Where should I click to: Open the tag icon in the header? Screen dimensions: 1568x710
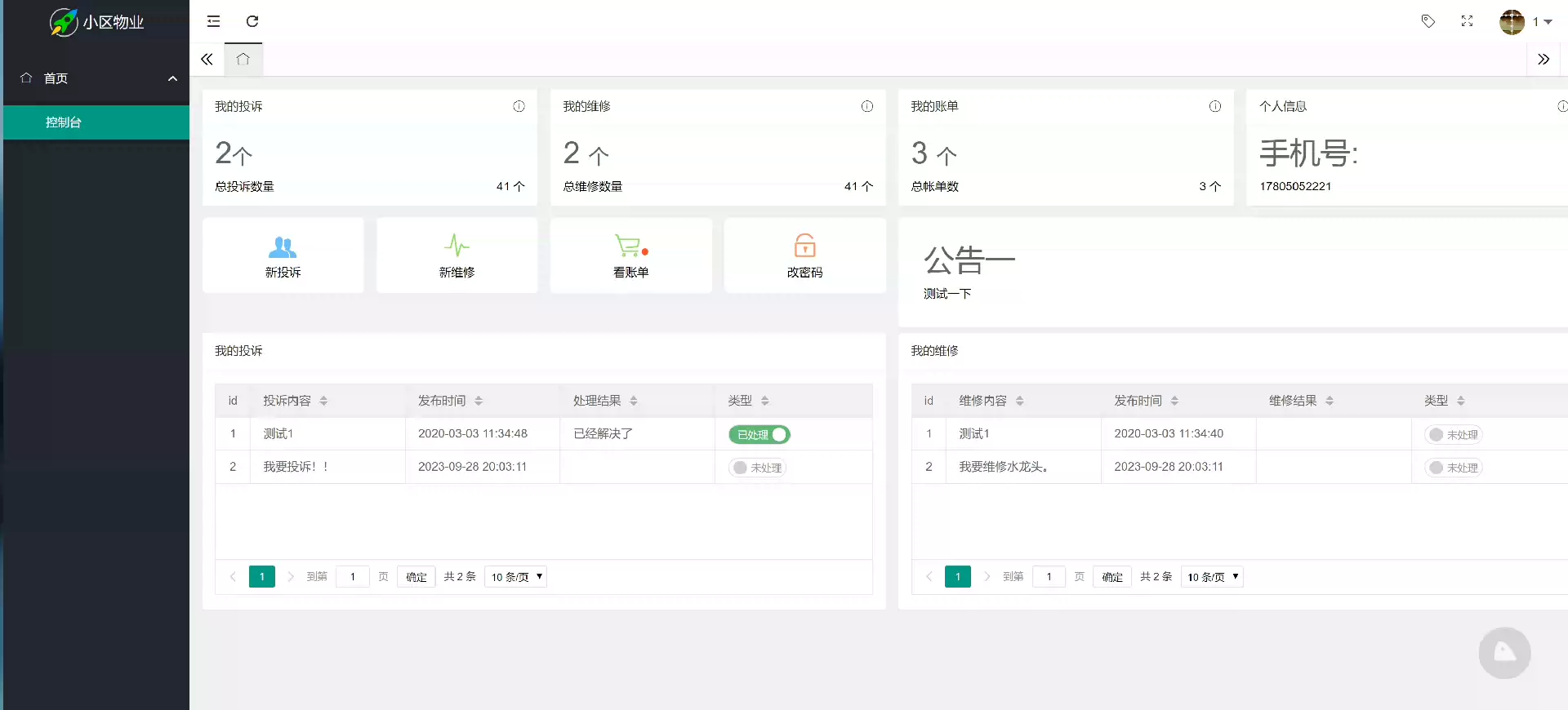[x=1428, y=21]
